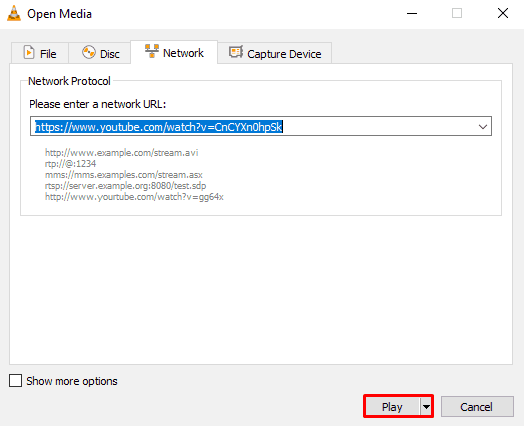Click the disc icon on Disc tab

pyautogui.click(x=89, y=52)
